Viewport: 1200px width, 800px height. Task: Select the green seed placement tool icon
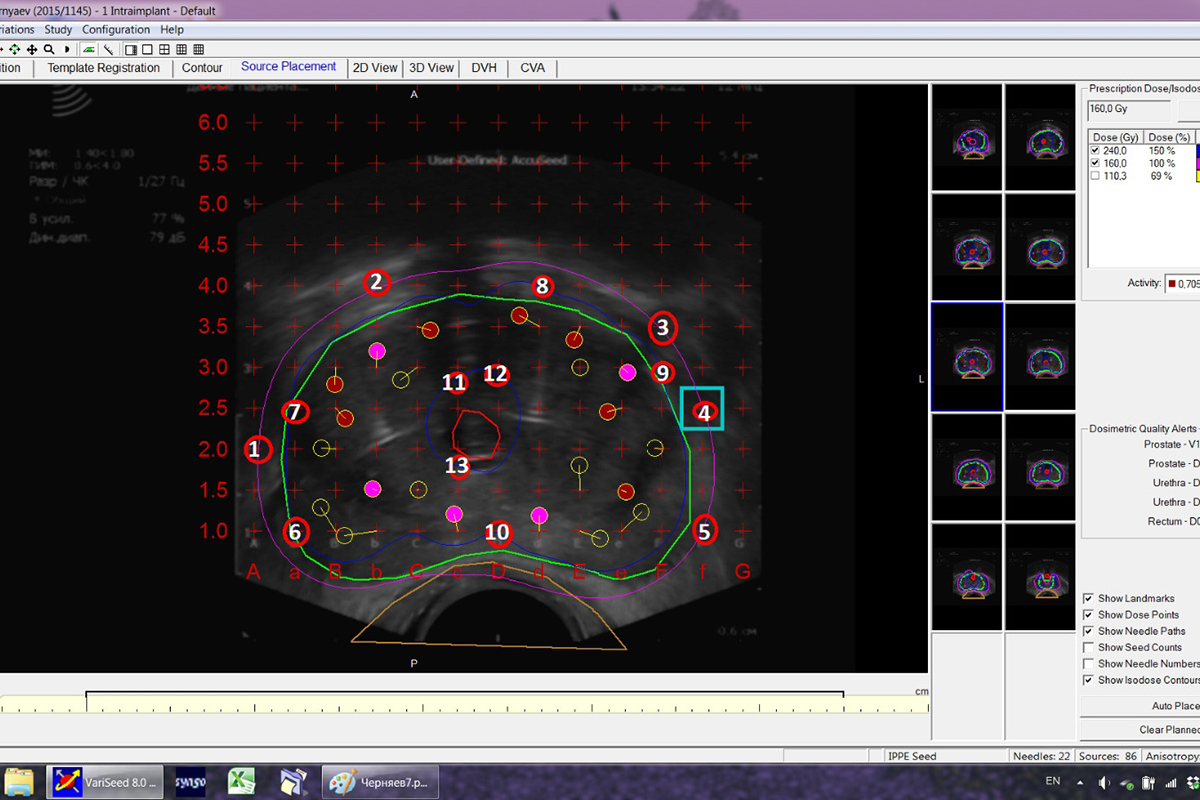(x=89, y=49)
